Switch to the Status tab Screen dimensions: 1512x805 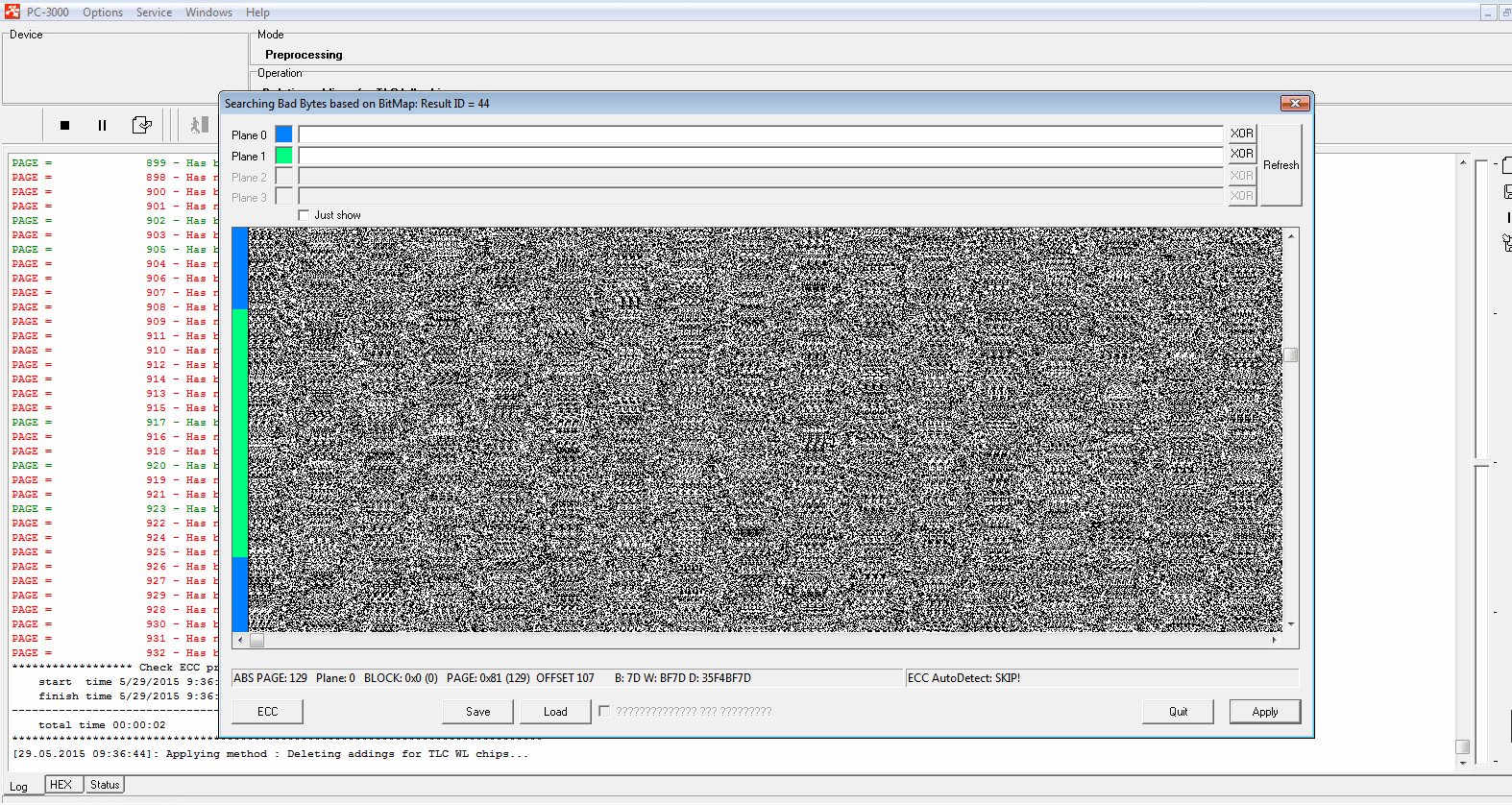(105, 785)
